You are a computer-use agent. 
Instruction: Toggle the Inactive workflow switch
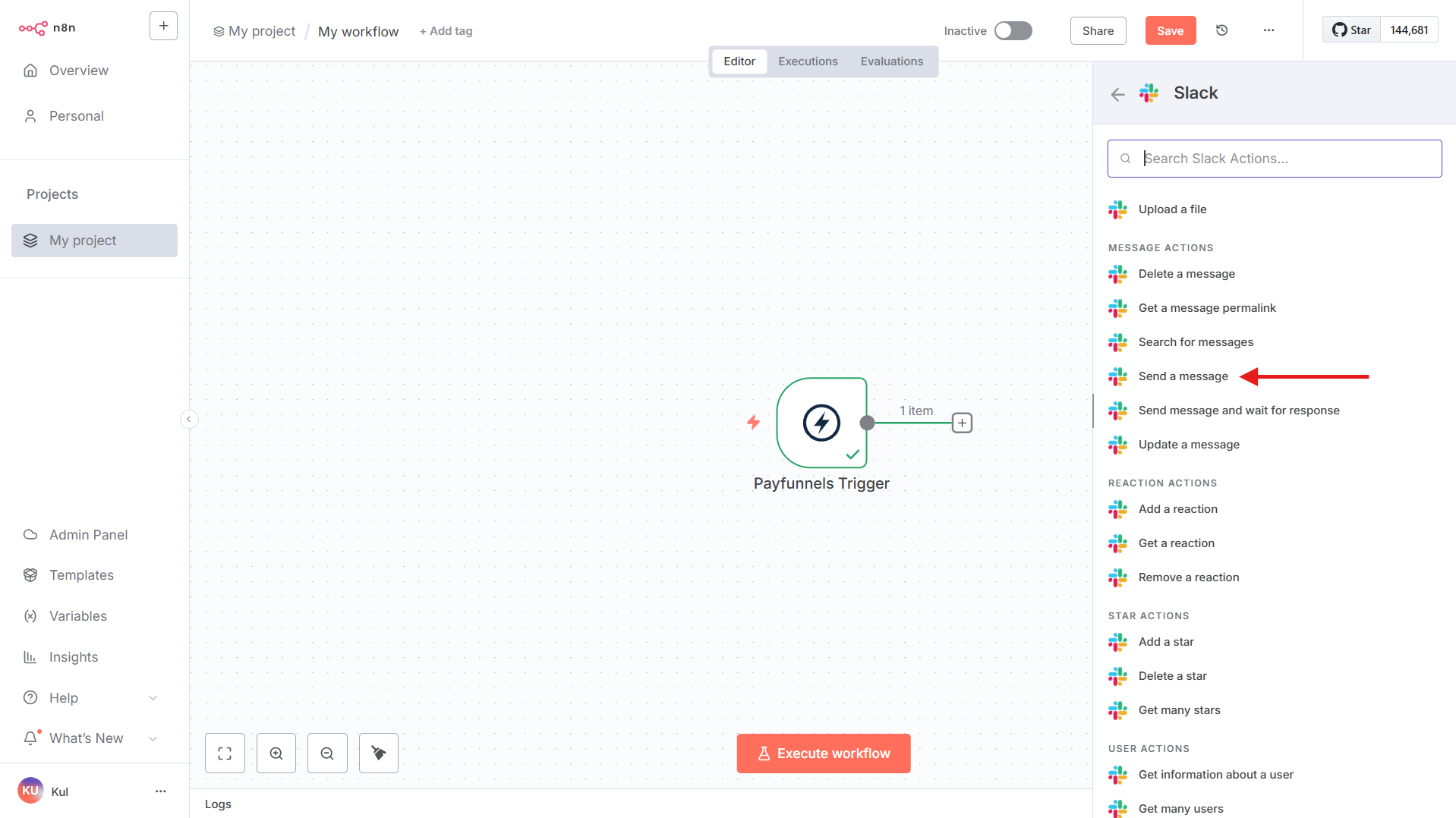click(1013, 30)
